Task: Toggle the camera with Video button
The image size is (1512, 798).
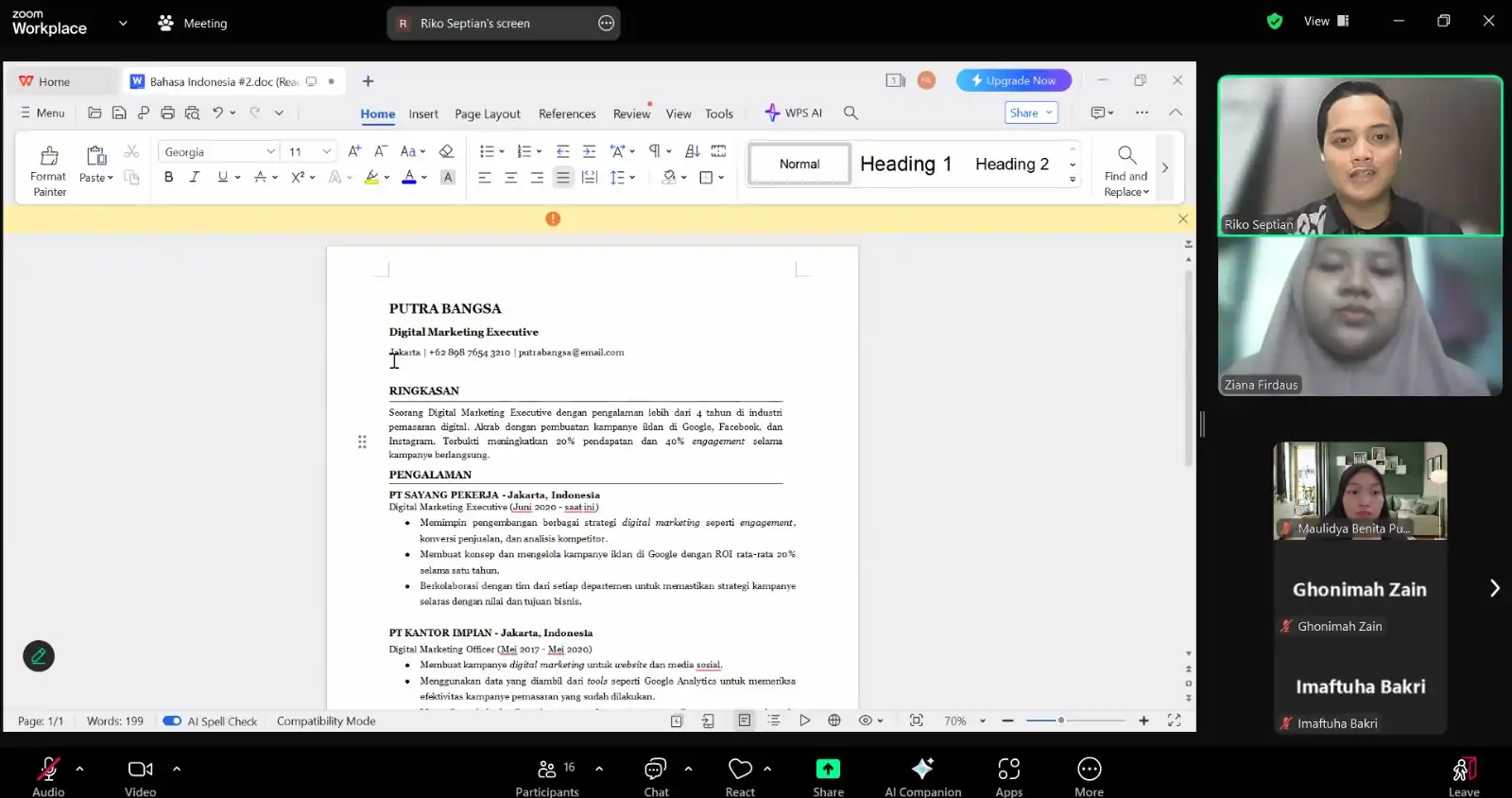Action: [141, 776]
